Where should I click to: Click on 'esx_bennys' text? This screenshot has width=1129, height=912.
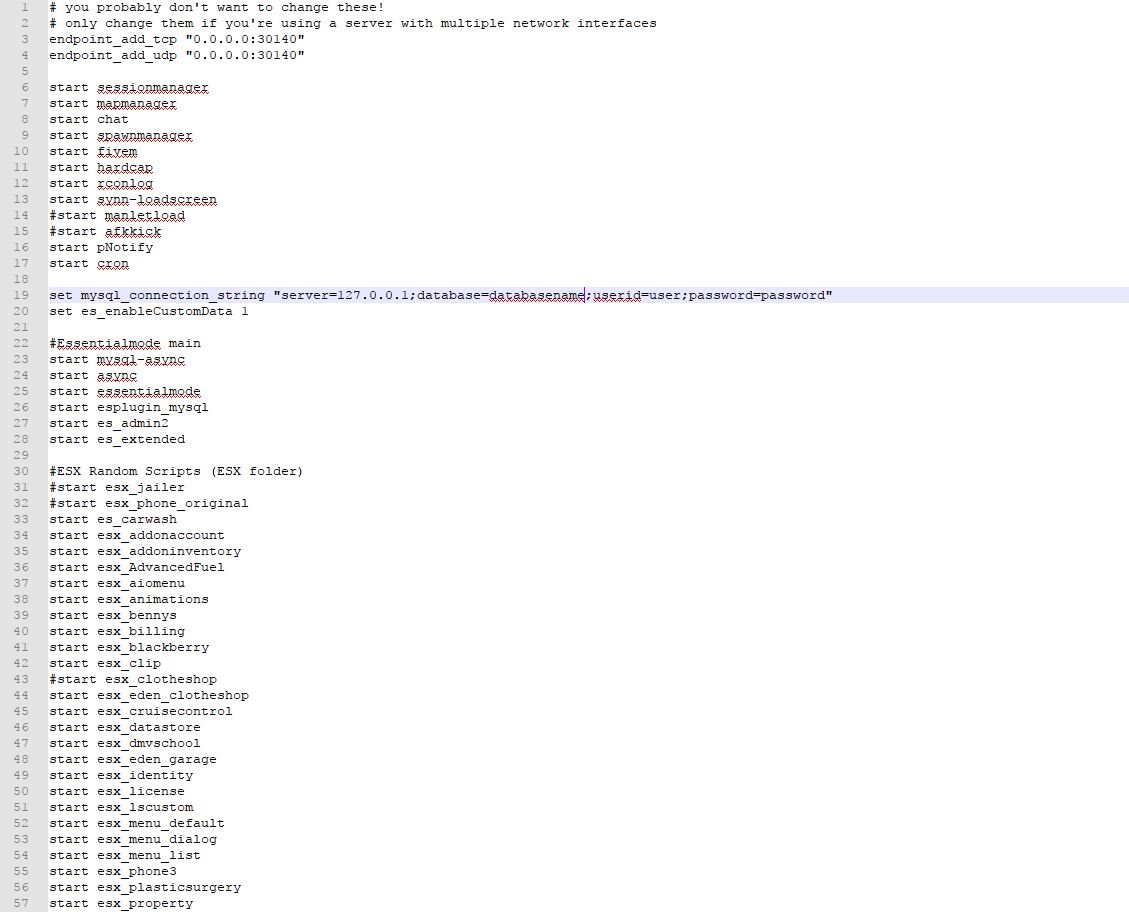click(x=137, y=615)
